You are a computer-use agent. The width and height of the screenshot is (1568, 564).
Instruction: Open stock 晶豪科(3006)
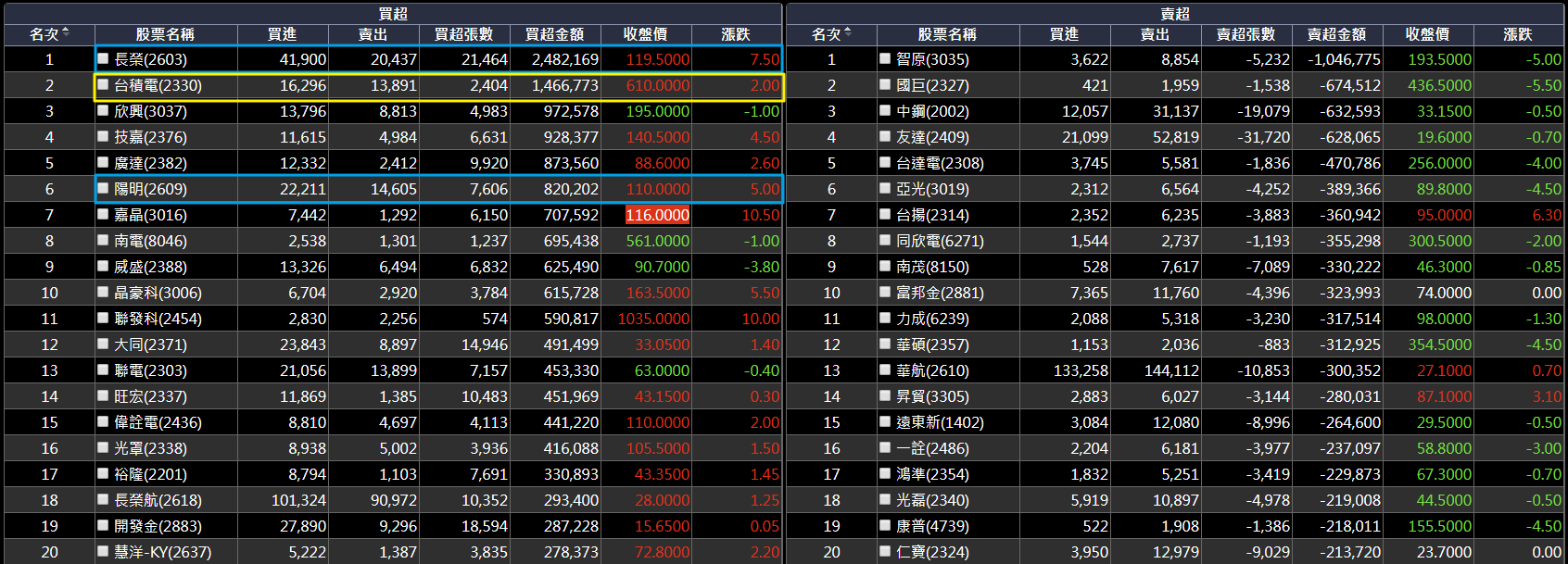coord(158,293)
